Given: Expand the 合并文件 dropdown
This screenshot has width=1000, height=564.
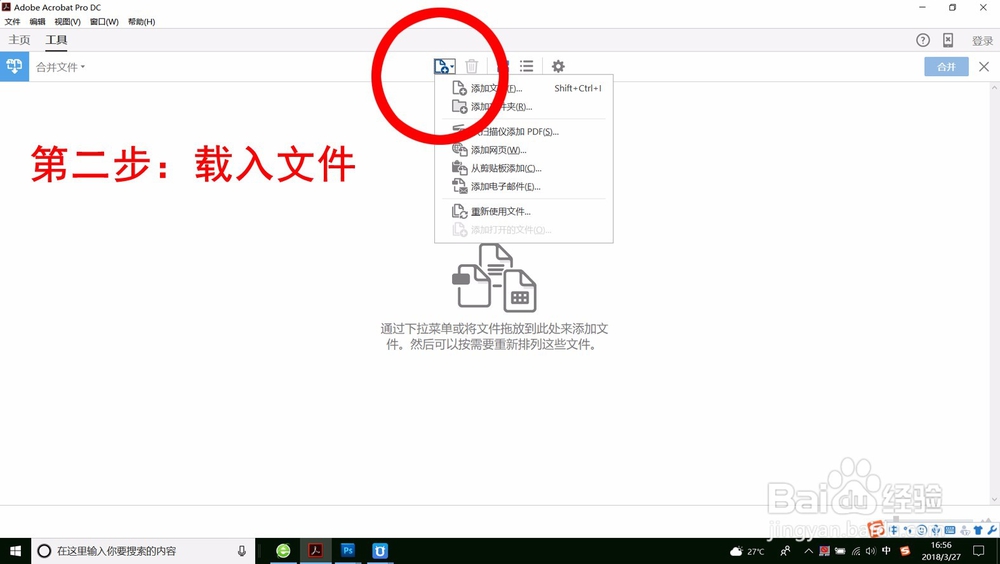Looking at the screenshot, I should 61,67.
